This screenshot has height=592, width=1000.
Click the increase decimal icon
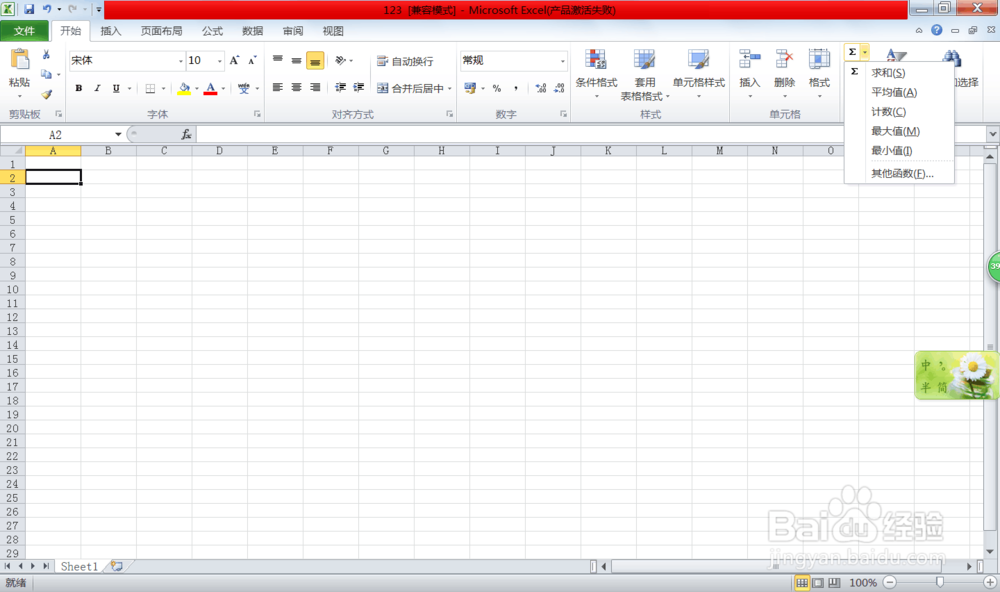(541, 88)
